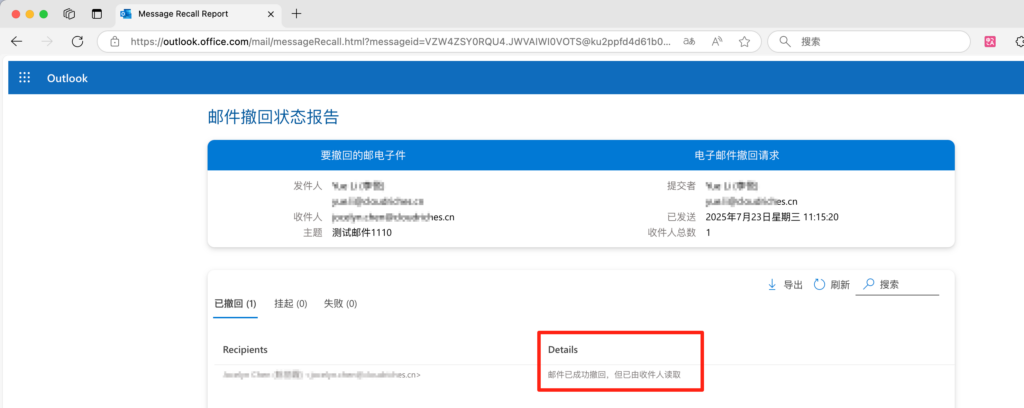The width and height of the screenshot is (1024, 408).
Task: Switch to the 失败 (0) tab
Action: click(x=340, y=303)
